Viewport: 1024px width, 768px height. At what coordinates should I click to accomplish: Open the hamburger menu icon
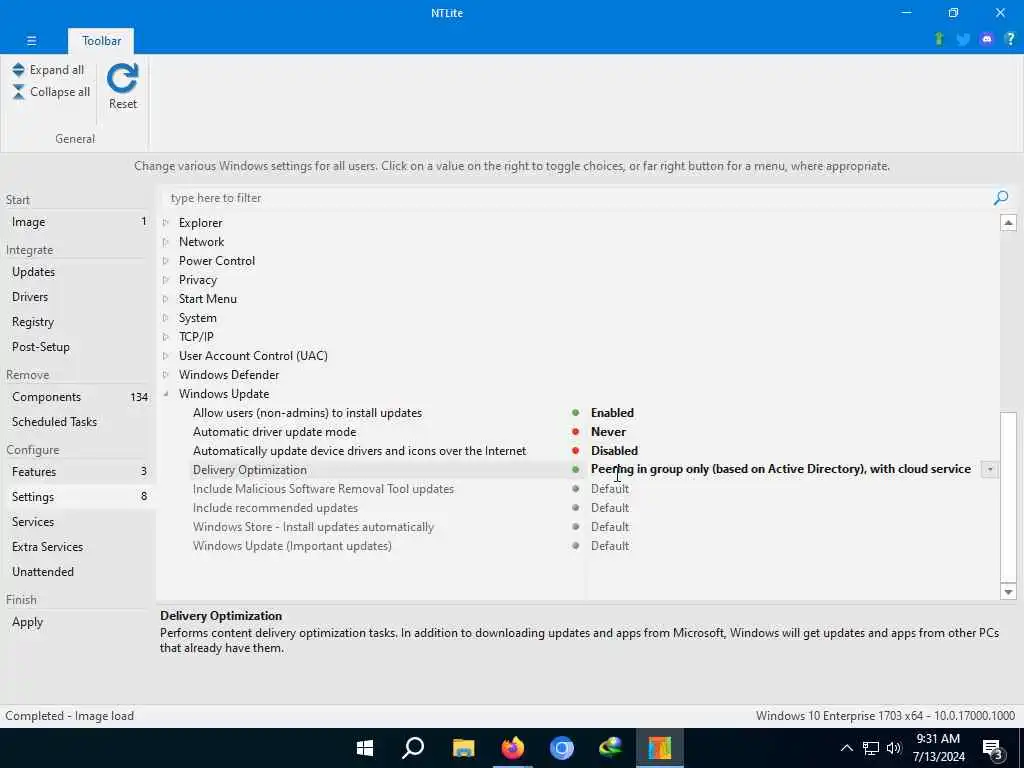(x=31, y=40)
